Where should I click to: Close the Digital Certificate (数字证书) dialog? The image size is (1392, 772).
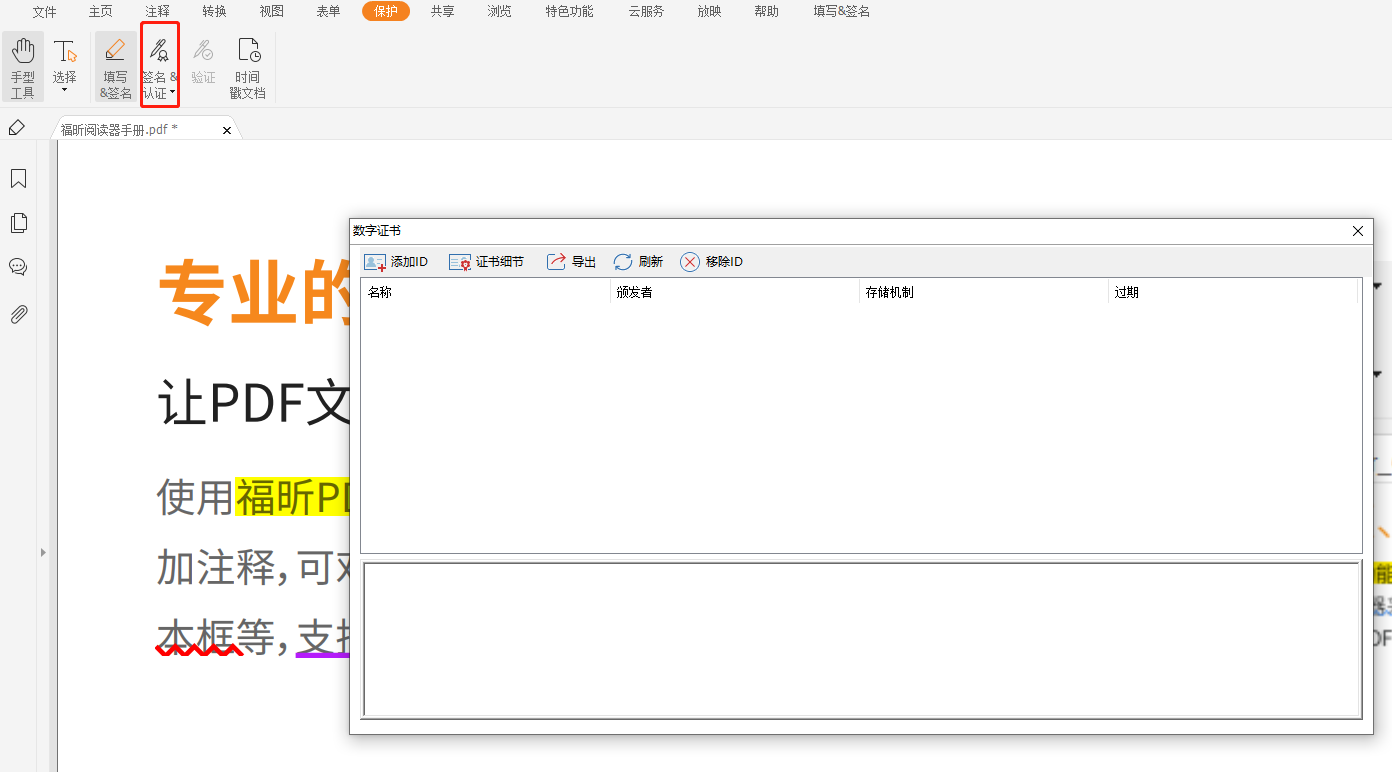point(1357,231)
